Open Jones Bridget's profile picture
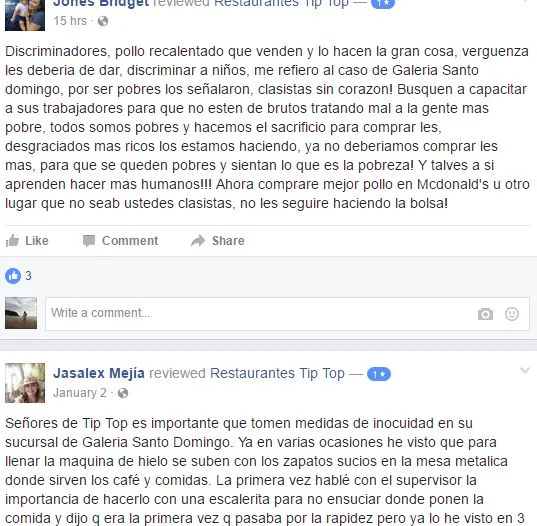 pos(25,15)
